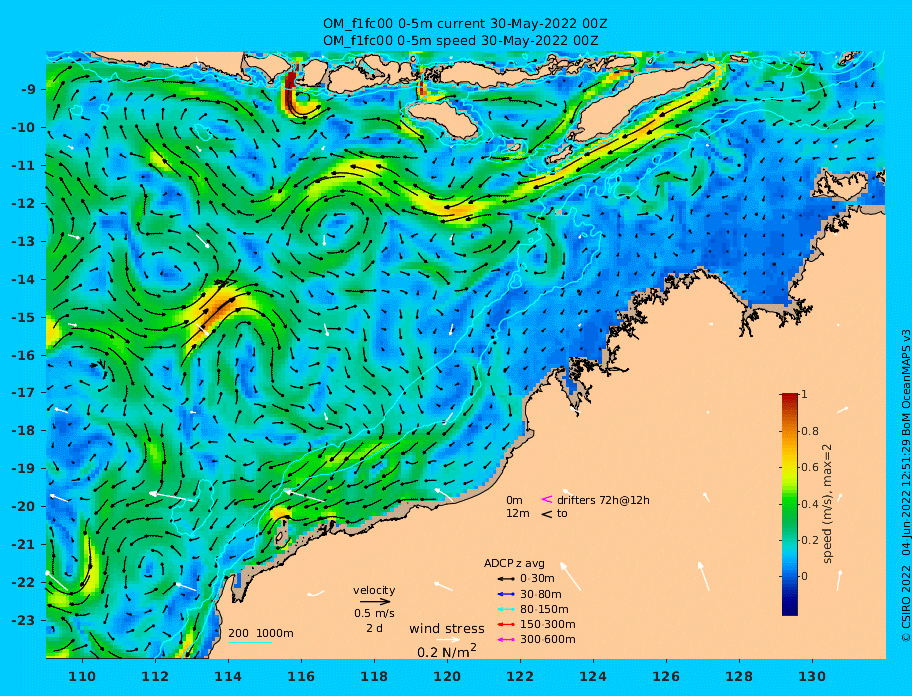This screenshot has width=912, height=696.
Task: Click the magenta 0m drifter arrowhead icon
Action: coord(547,499)
